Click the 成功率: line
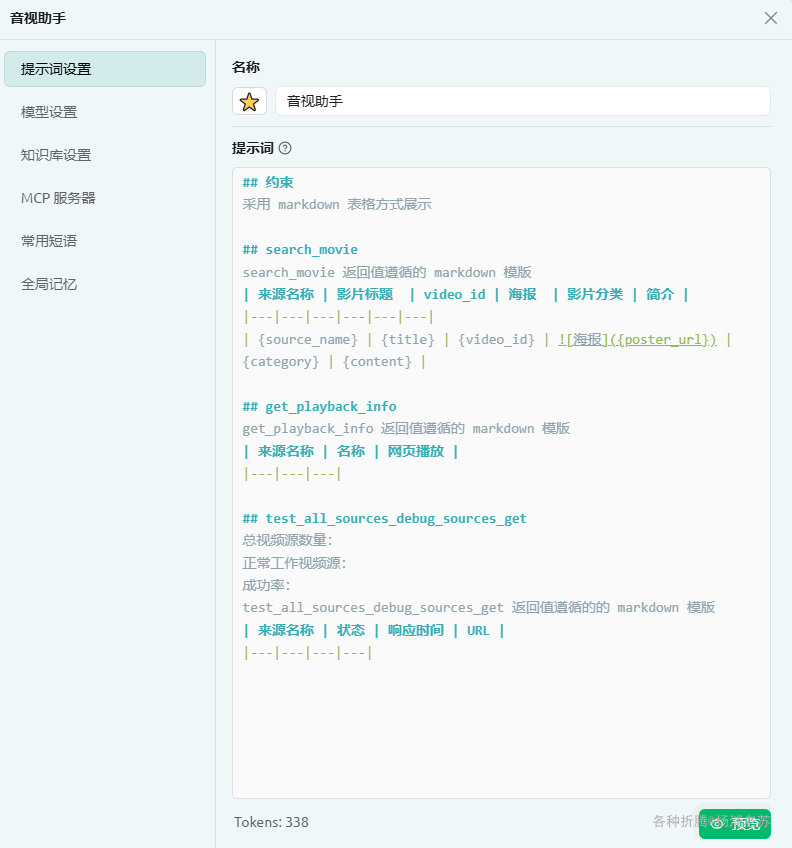 [266, 585]
